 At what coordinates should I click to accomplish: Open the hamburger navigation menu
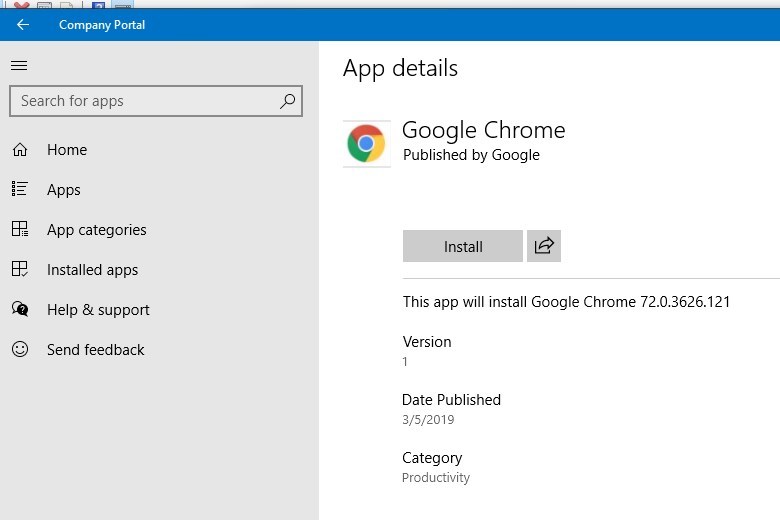point(19,65)
